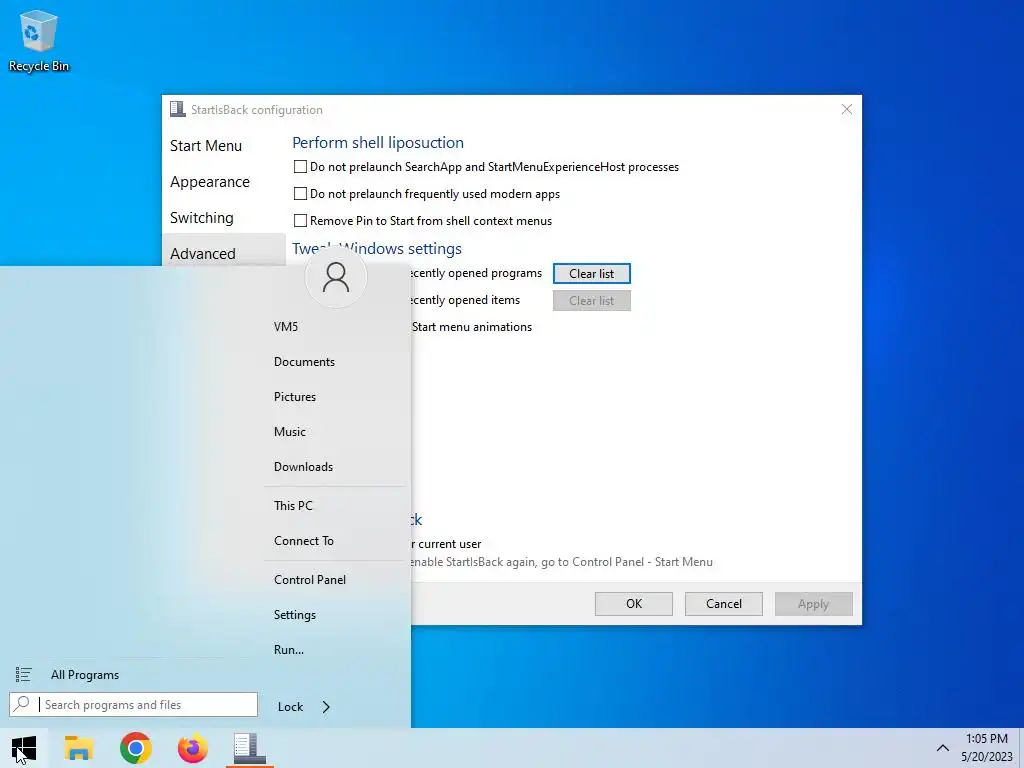Click the taskbar clock and date

click(986, 748)
